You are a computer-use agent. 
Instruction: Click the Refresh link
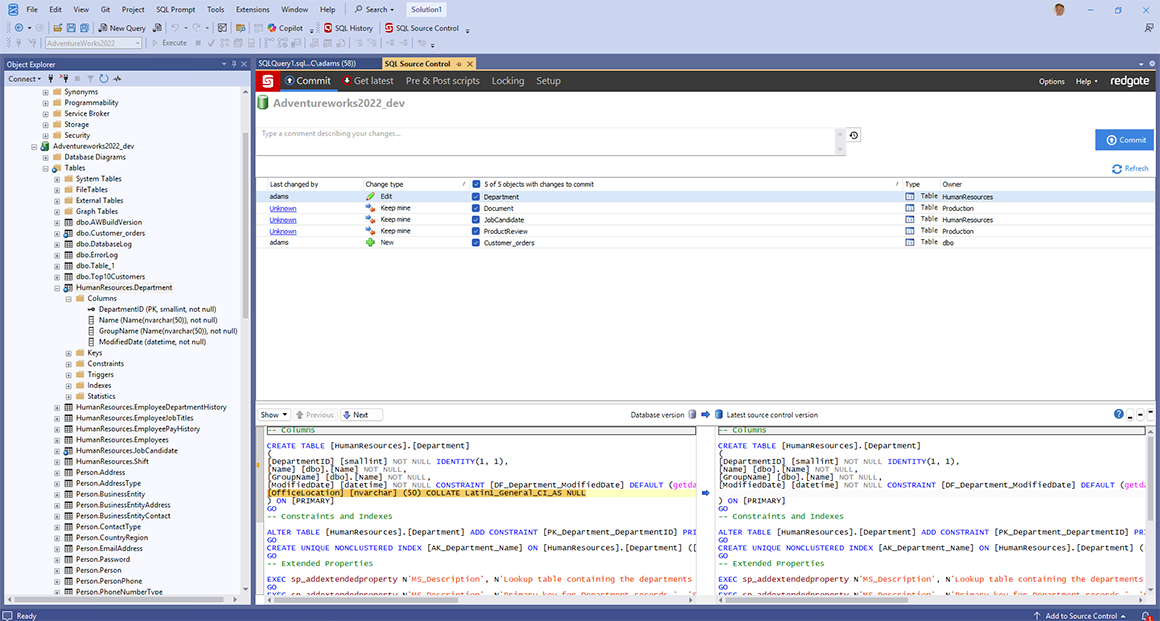1130,168
